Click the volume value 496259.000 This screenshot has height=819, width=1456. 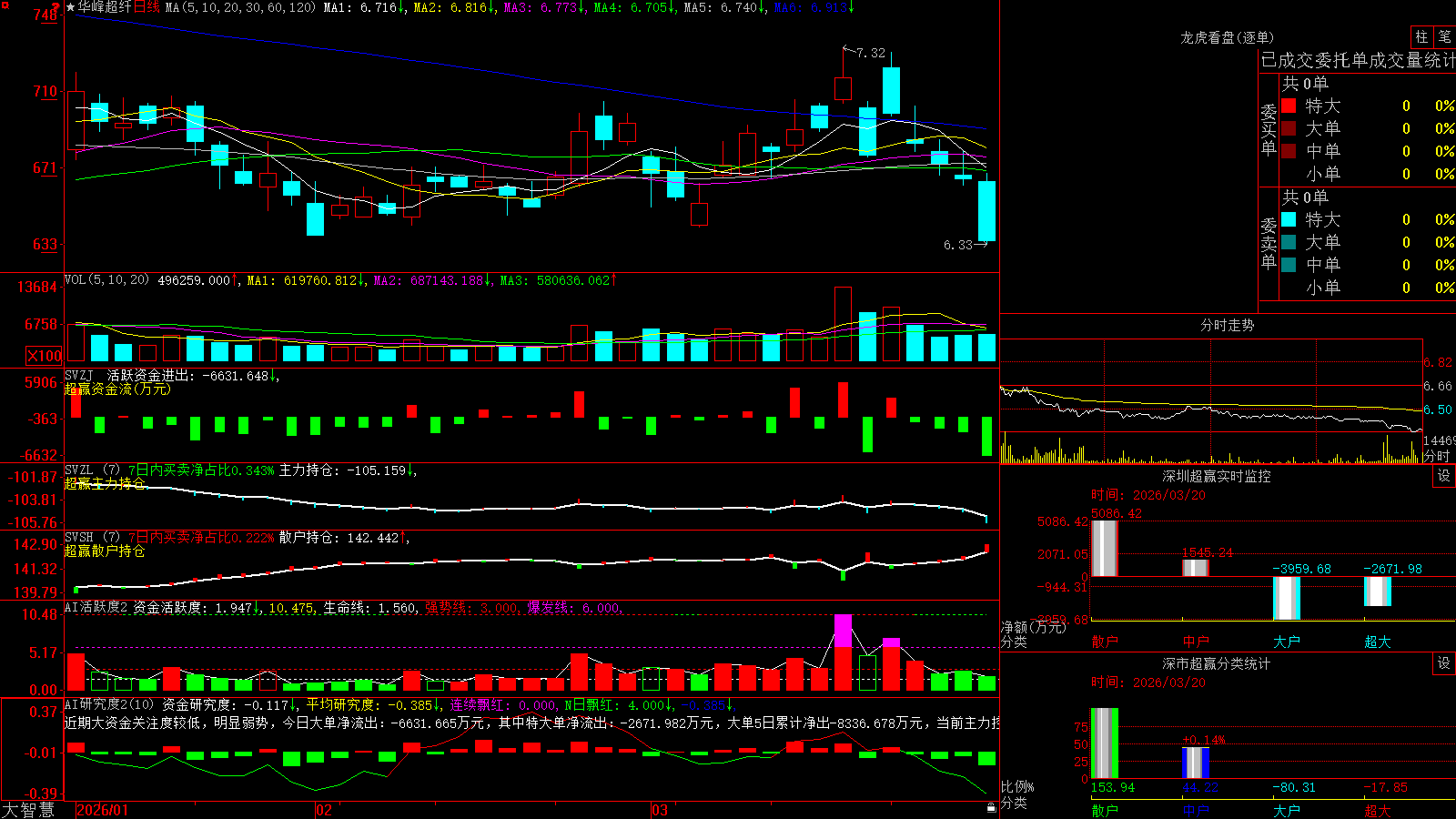pos(194,280)
